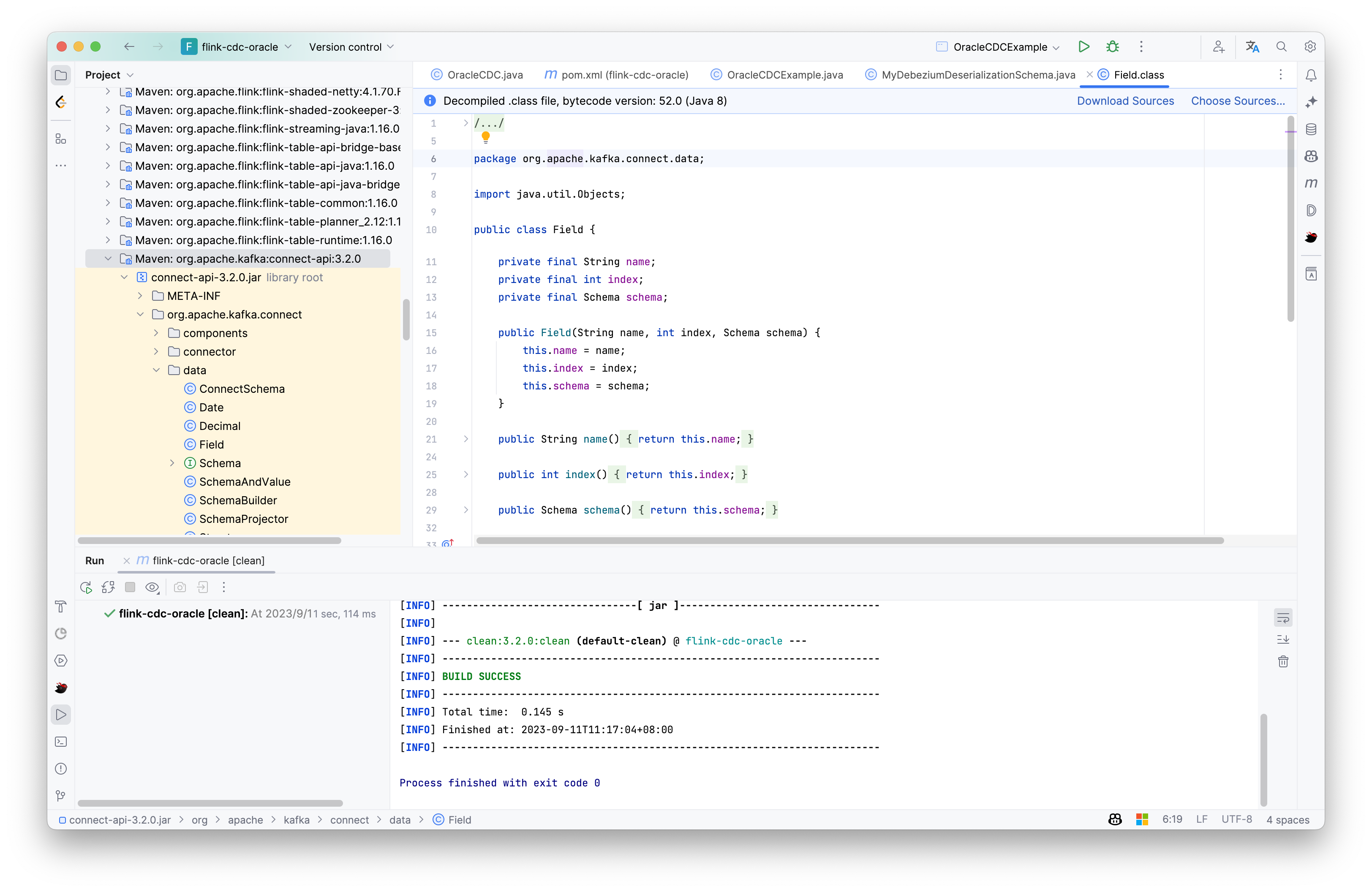The height and width of the screenshot is (892, 1372).
Task: Click the Rerun icon in Run panel
Action: coord(86,587)
